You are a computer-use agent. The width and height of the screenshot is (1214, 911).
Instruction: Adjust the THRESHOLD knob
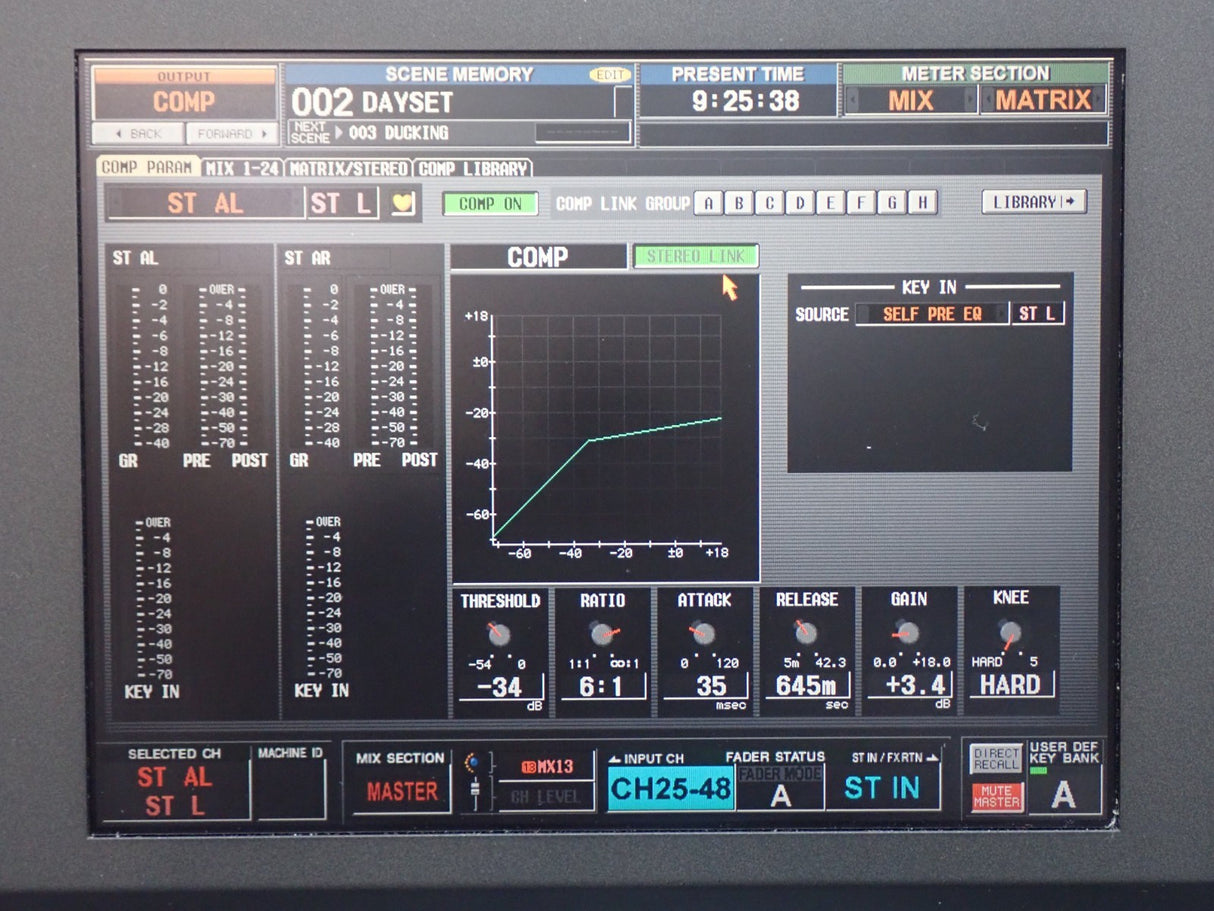click(500, 632)
